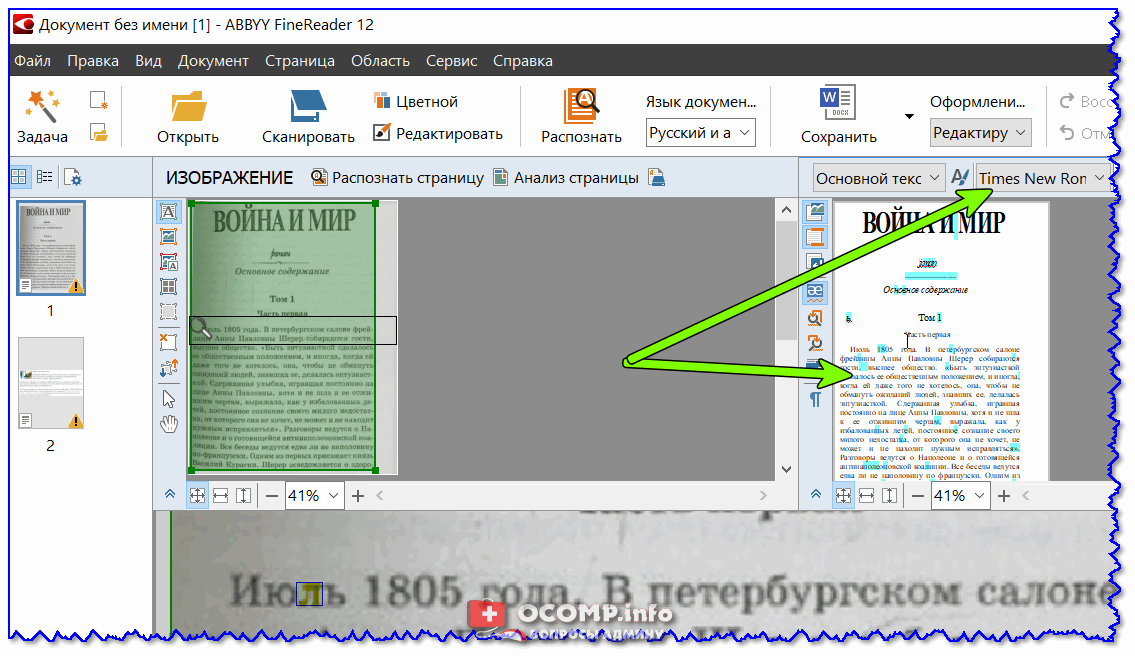Select the page 1 thumbnail
This screenshot has height=656, width=1135.
(x=51, y=248)
